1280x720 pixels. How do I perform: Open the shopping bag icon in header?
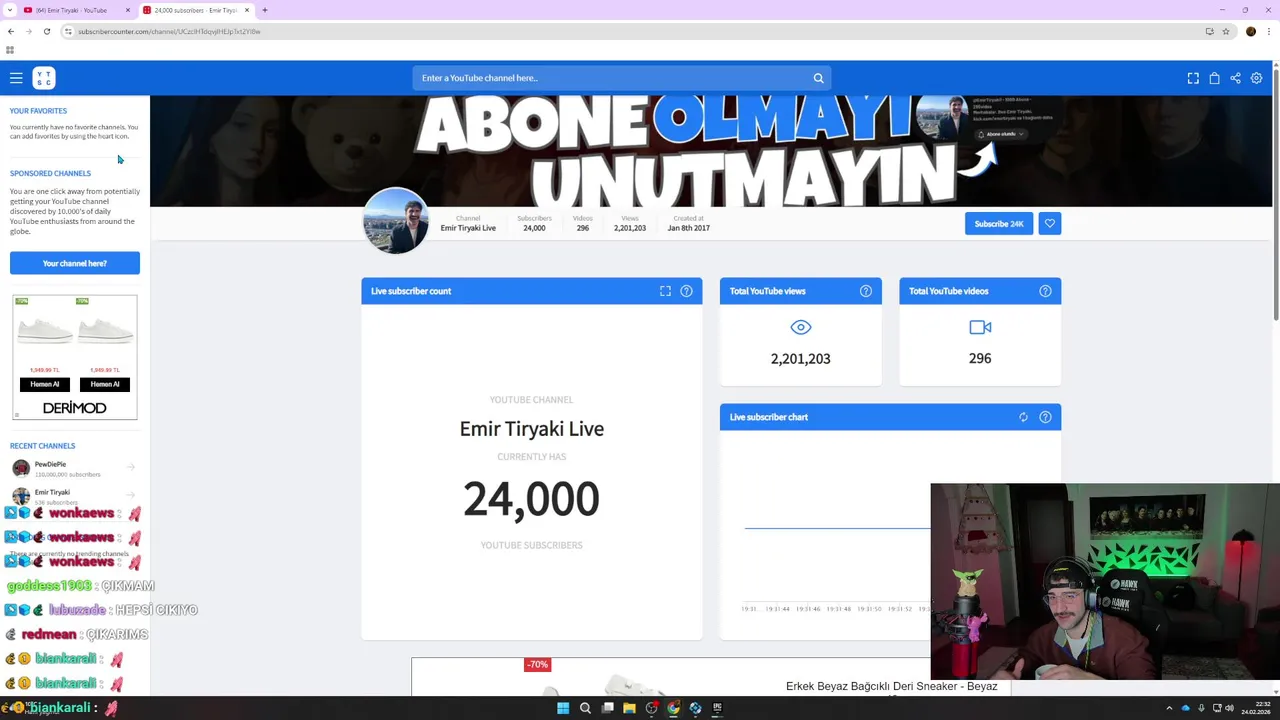pos(1214,78)
